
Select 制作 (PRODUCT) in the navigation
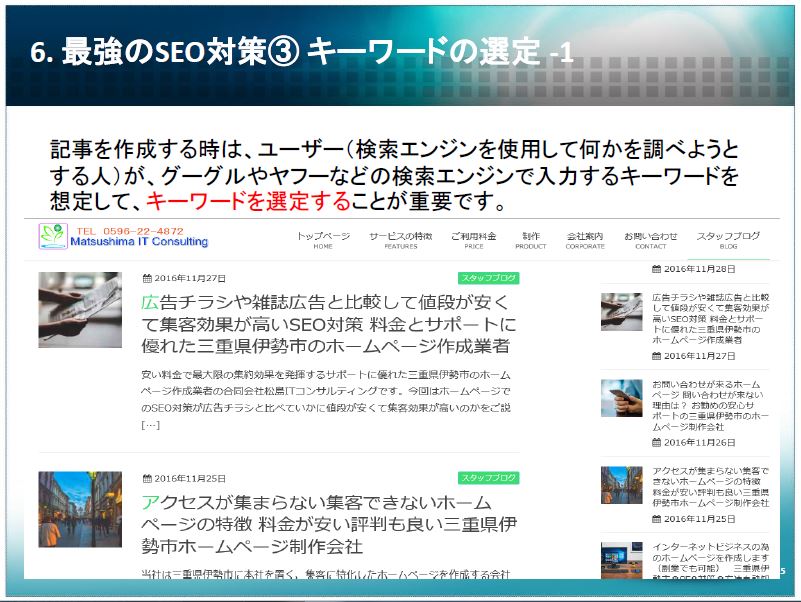click(x=530, y=240)
